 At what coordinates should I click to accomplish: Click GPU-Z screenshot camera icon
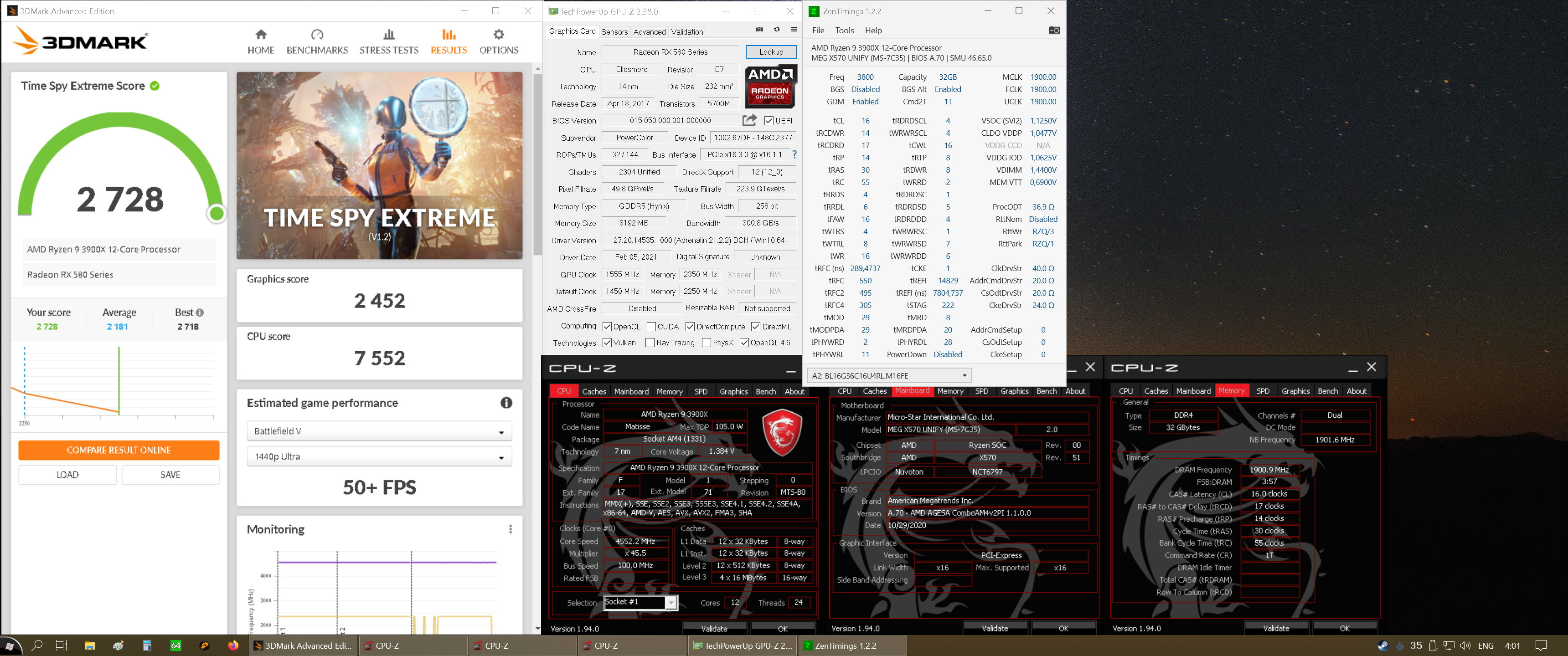759,30
